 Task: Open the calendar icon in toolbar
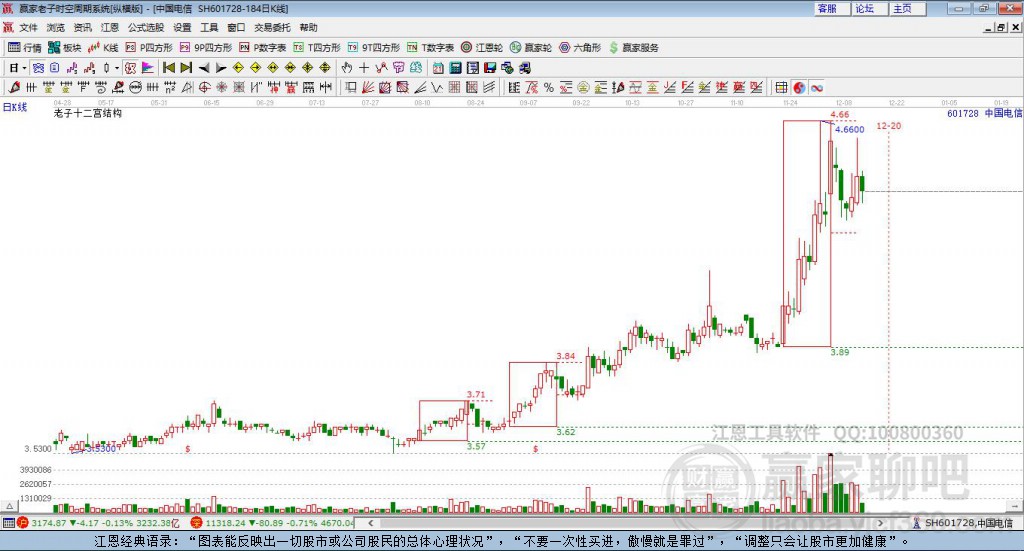coord(438,68)
